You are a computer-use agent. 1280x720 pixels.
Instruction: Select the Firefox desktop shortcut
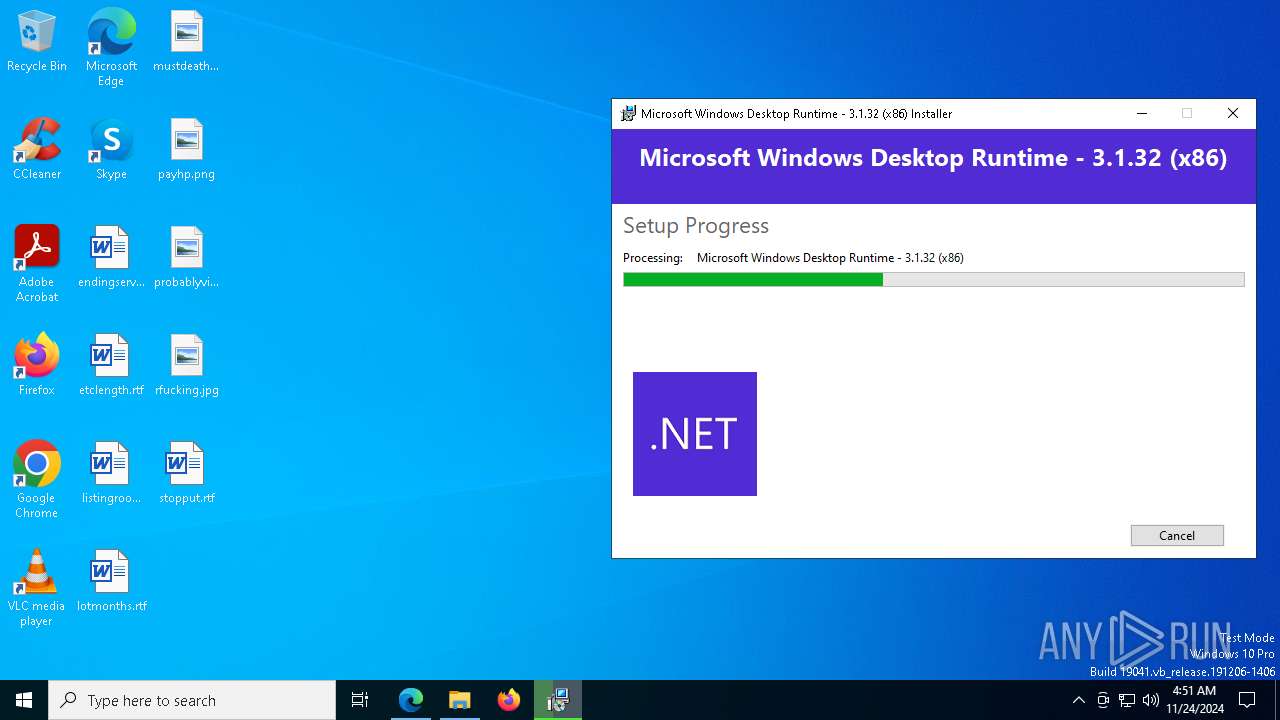[37, 365]
